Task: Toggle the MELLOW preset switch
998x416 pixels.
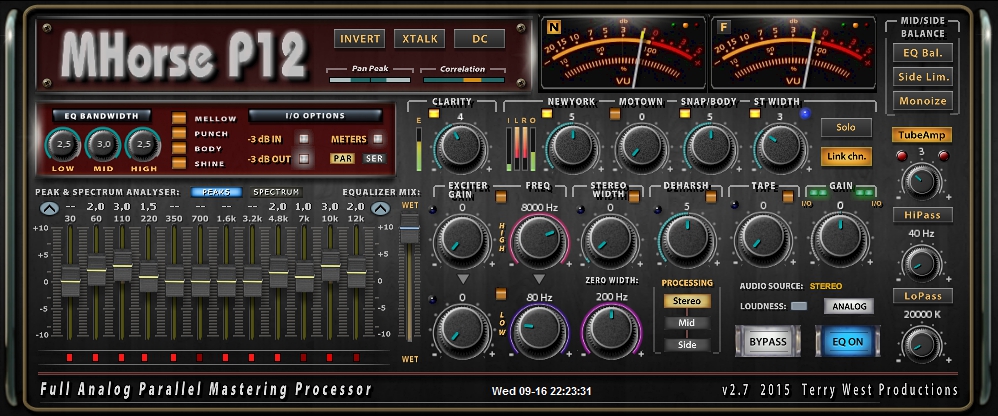Action: pyautogui.click(x=179, y=118)
